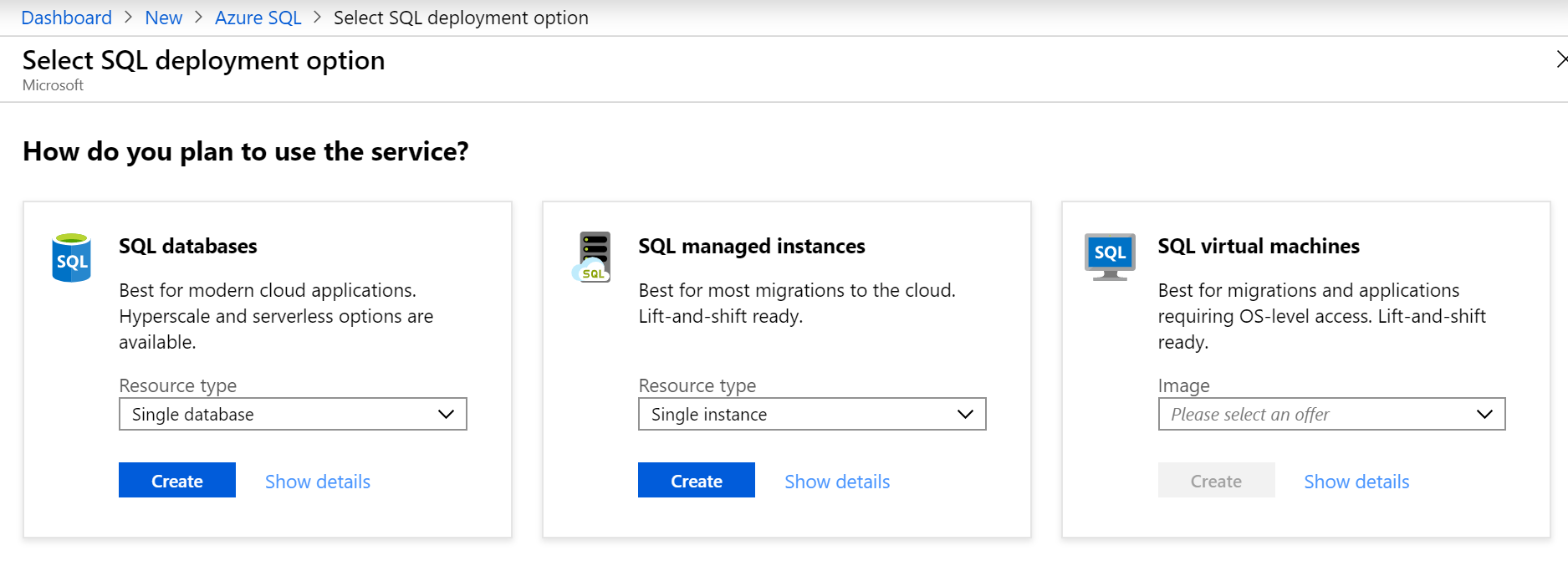
Task: Click the SQL databases cylinder icon
Action: click(x=71, y=258)
